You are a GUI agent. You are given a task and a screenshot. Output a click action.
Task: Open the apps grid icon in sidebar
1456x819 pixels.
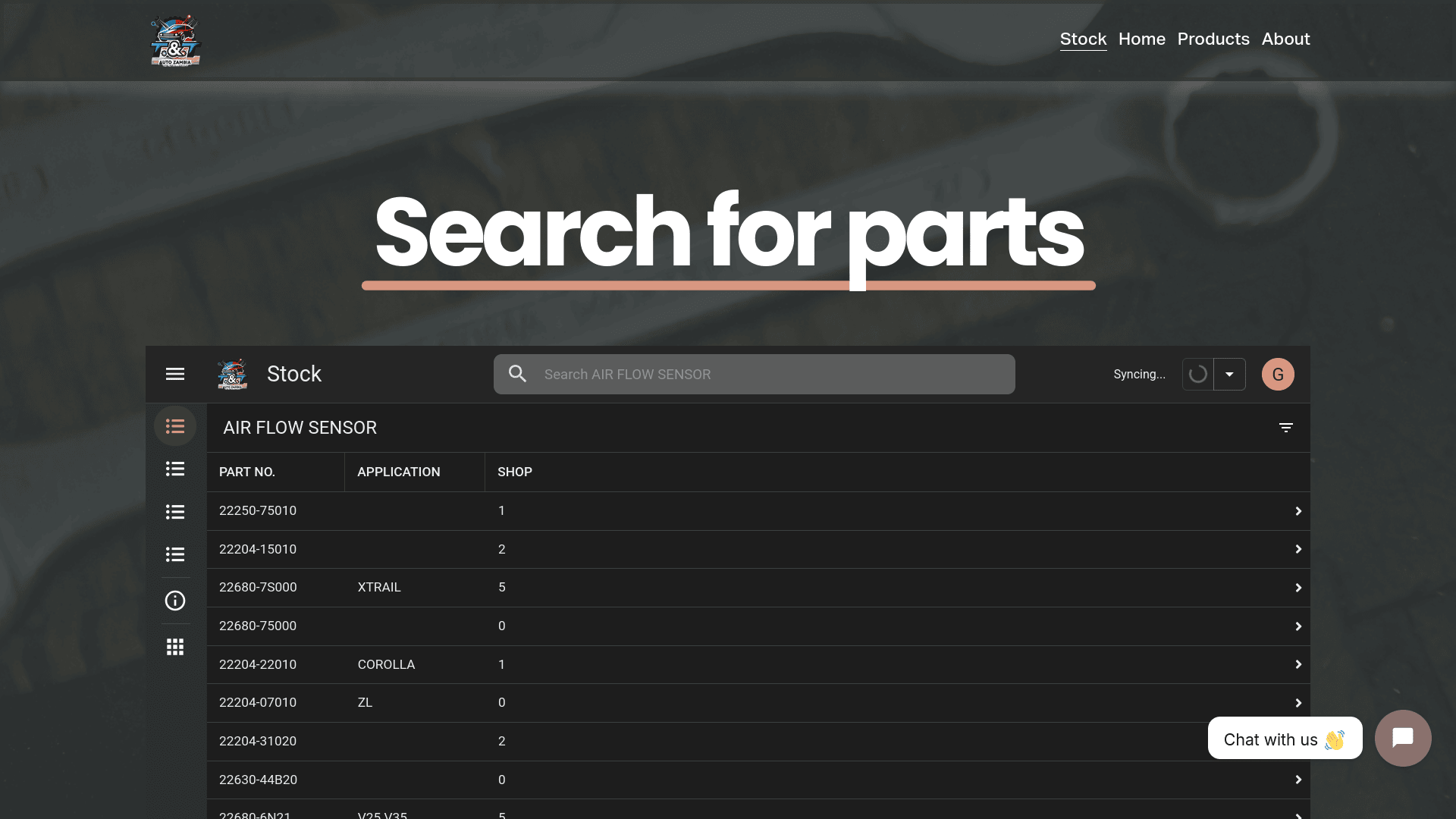pos(175,647)
